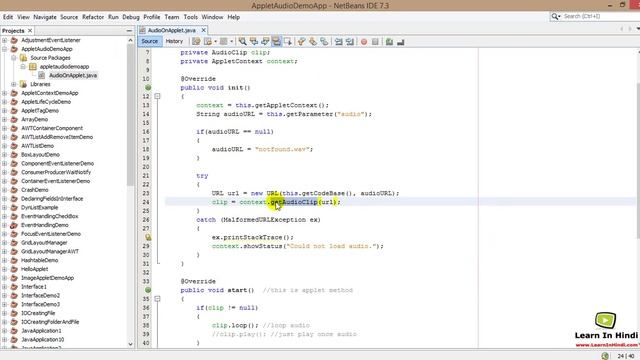Select the JavaApplication10 project
The width and height of the screenshot is (640, 360).
(42, 340)
